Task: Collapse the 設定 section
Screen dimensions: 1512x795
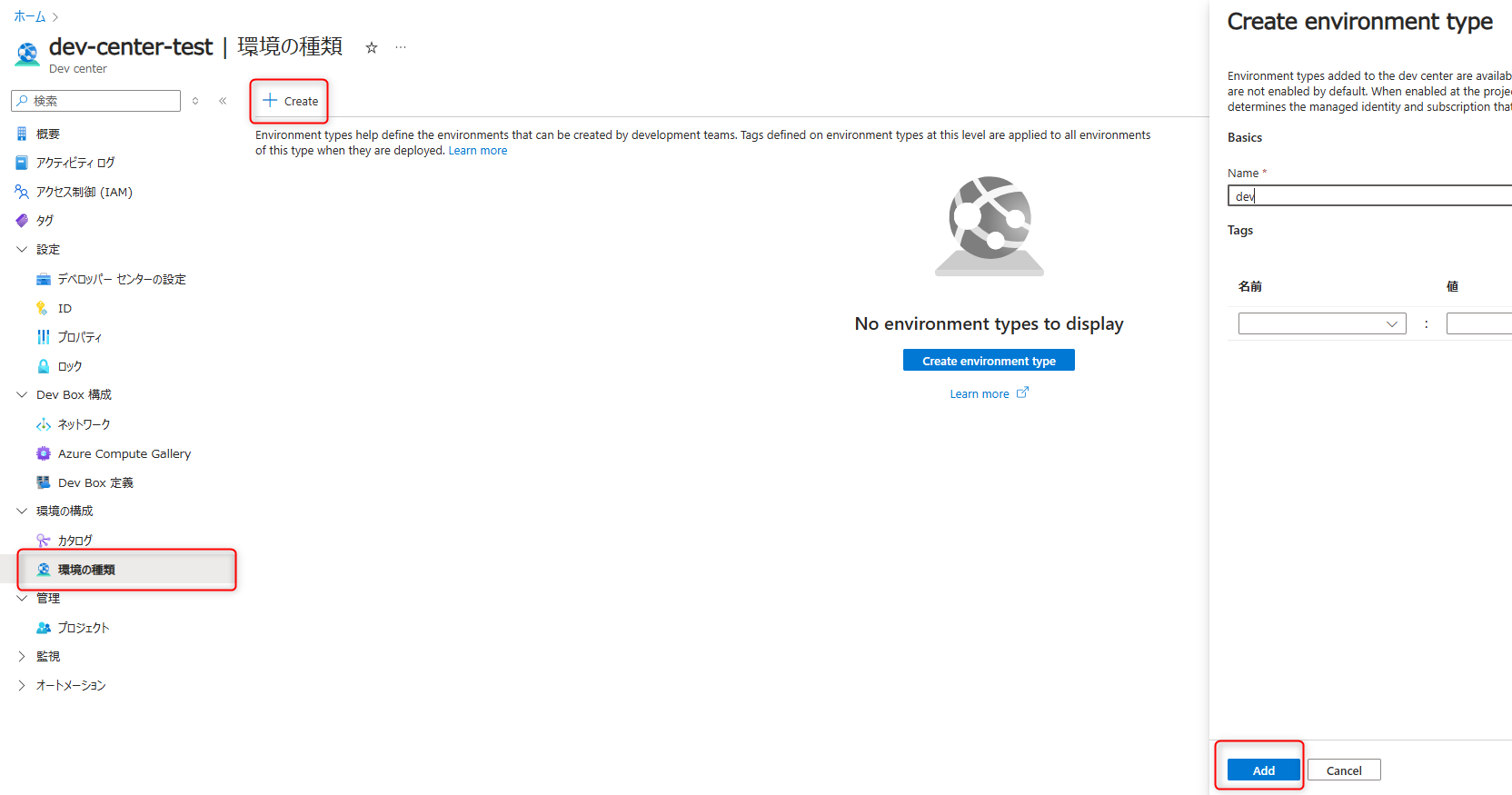Action: [22, 249]
